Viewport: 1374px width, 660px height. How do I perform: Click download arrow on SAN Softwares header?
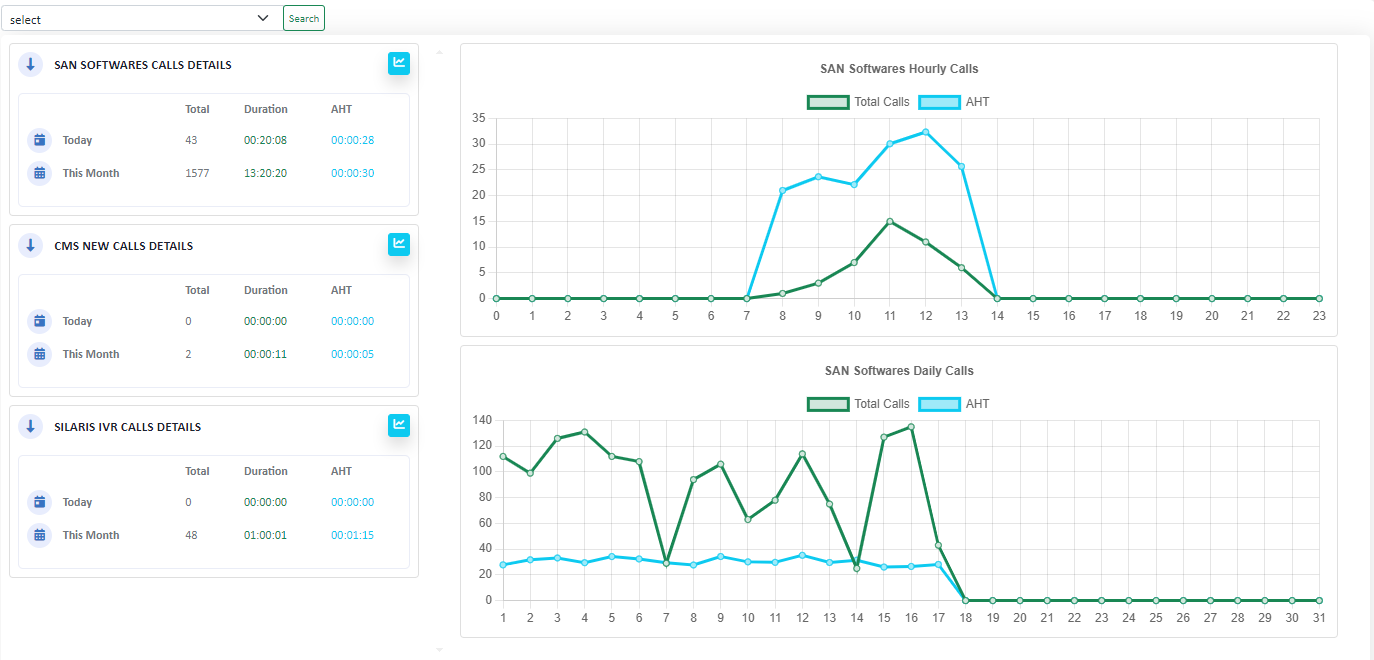tap(30, 64)
